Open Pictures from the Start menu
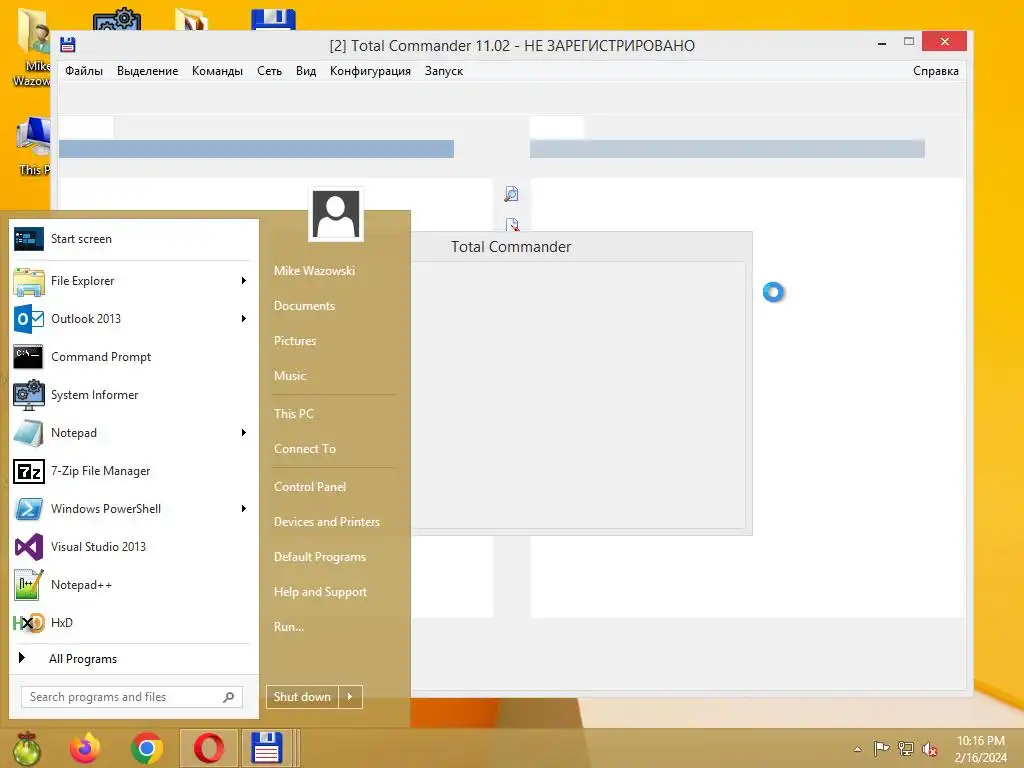 click(295, 341)
